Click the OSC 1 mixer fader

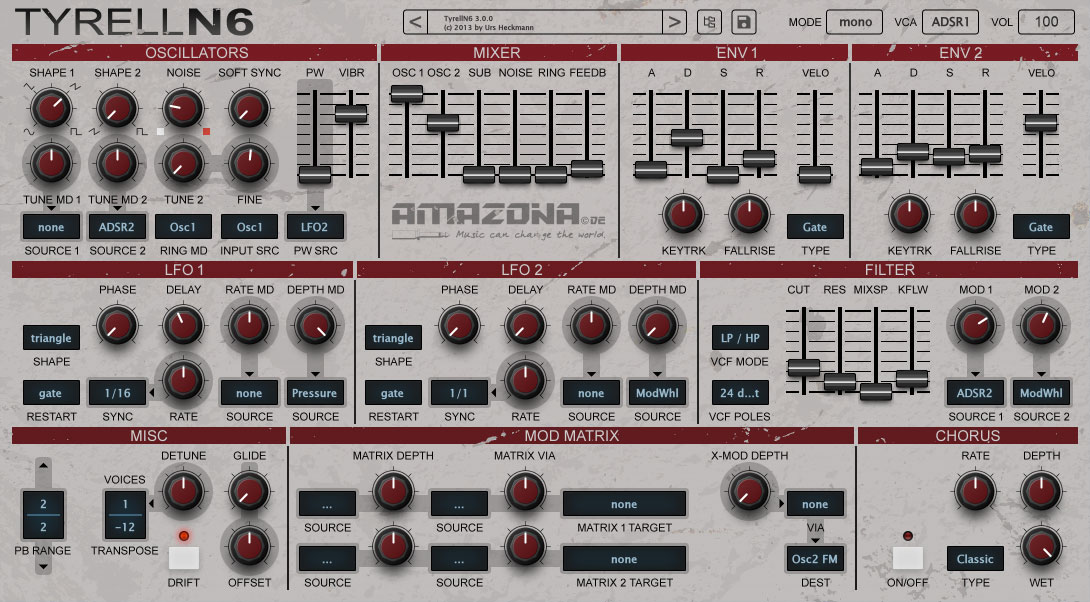(407, 94)
